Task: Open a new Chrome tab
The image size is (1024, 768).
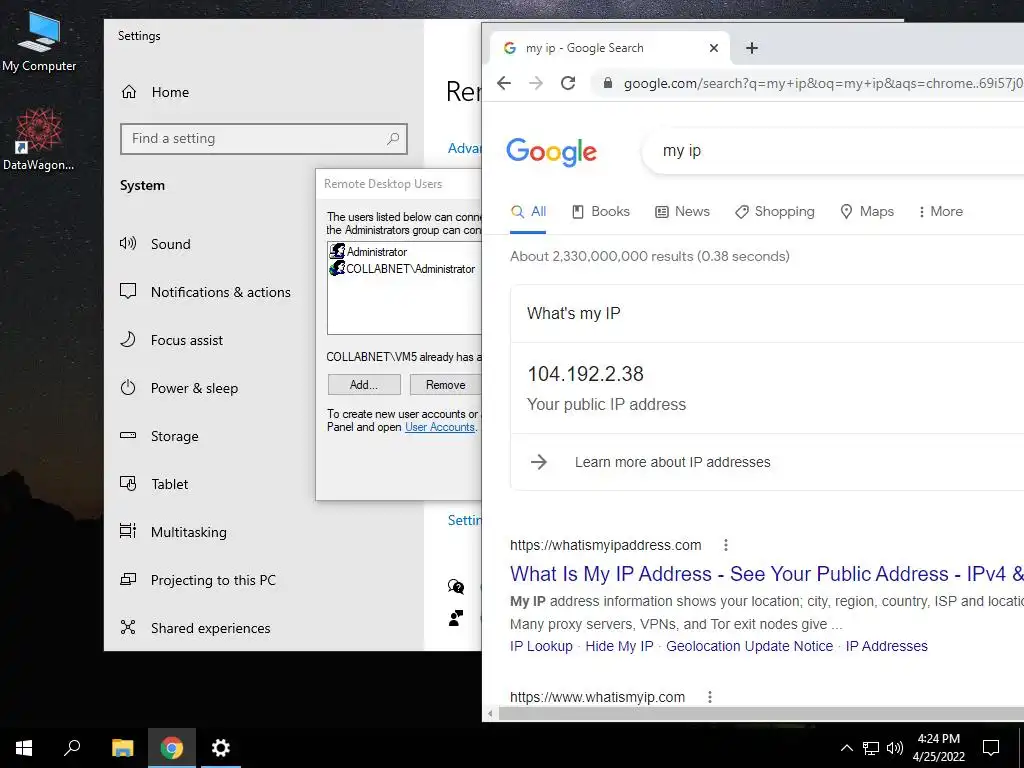Action: click(x=752, y=48)
